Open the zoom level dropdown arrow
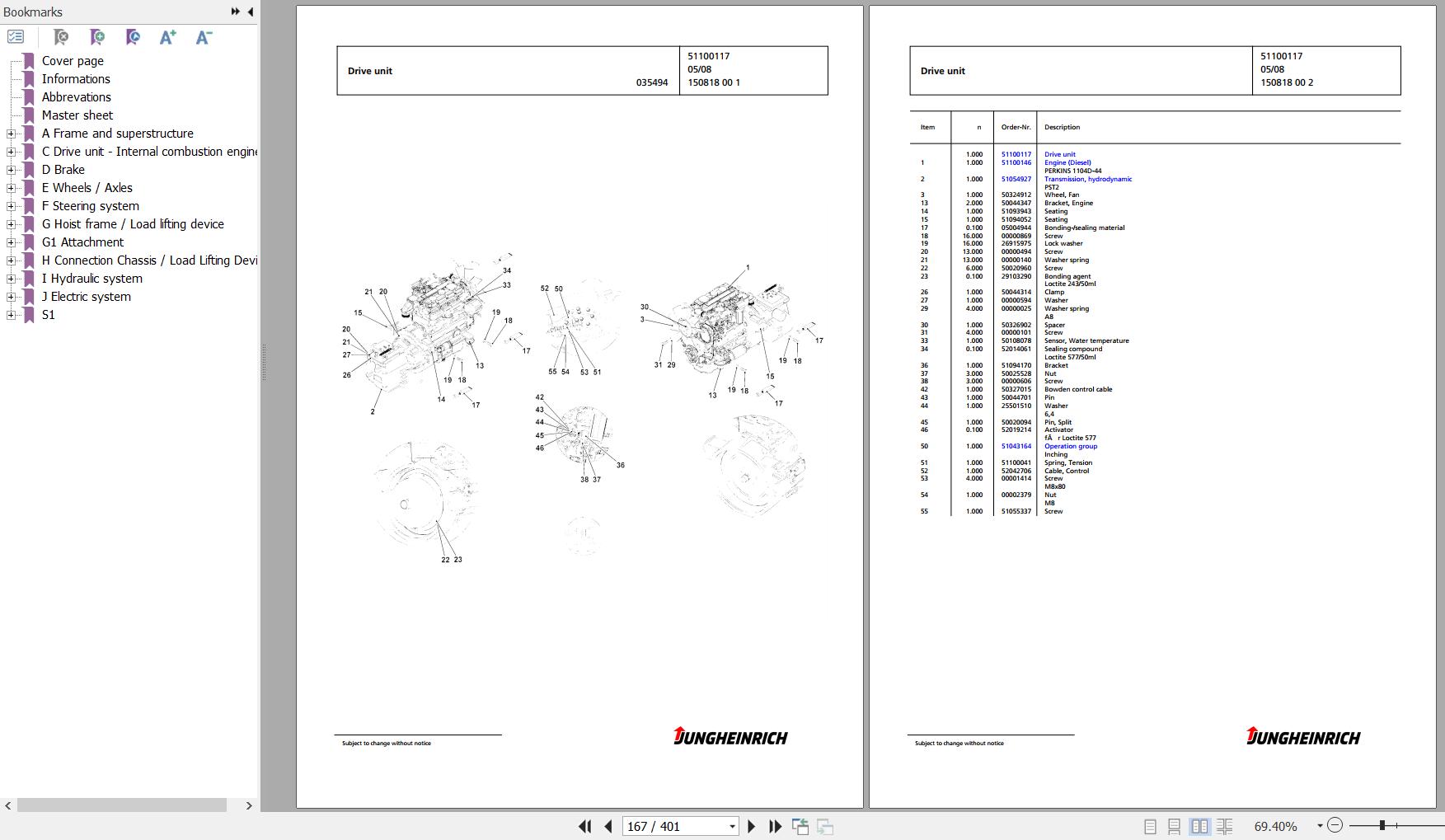Viewport: 1445px width, 840px height. click(1320, 826)
